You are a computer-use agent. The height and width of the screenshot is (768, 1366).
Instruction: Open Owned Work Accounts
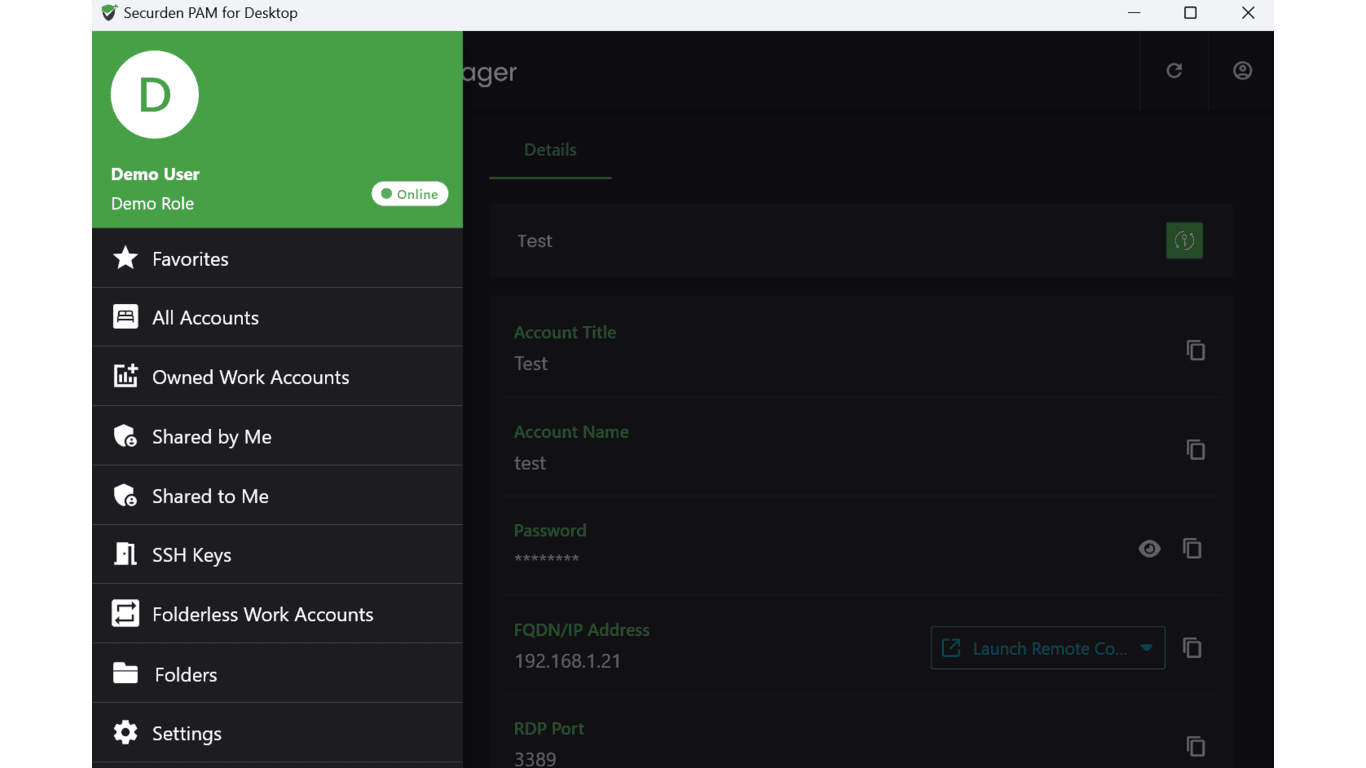pyautogui.click(x=277, y=376)
